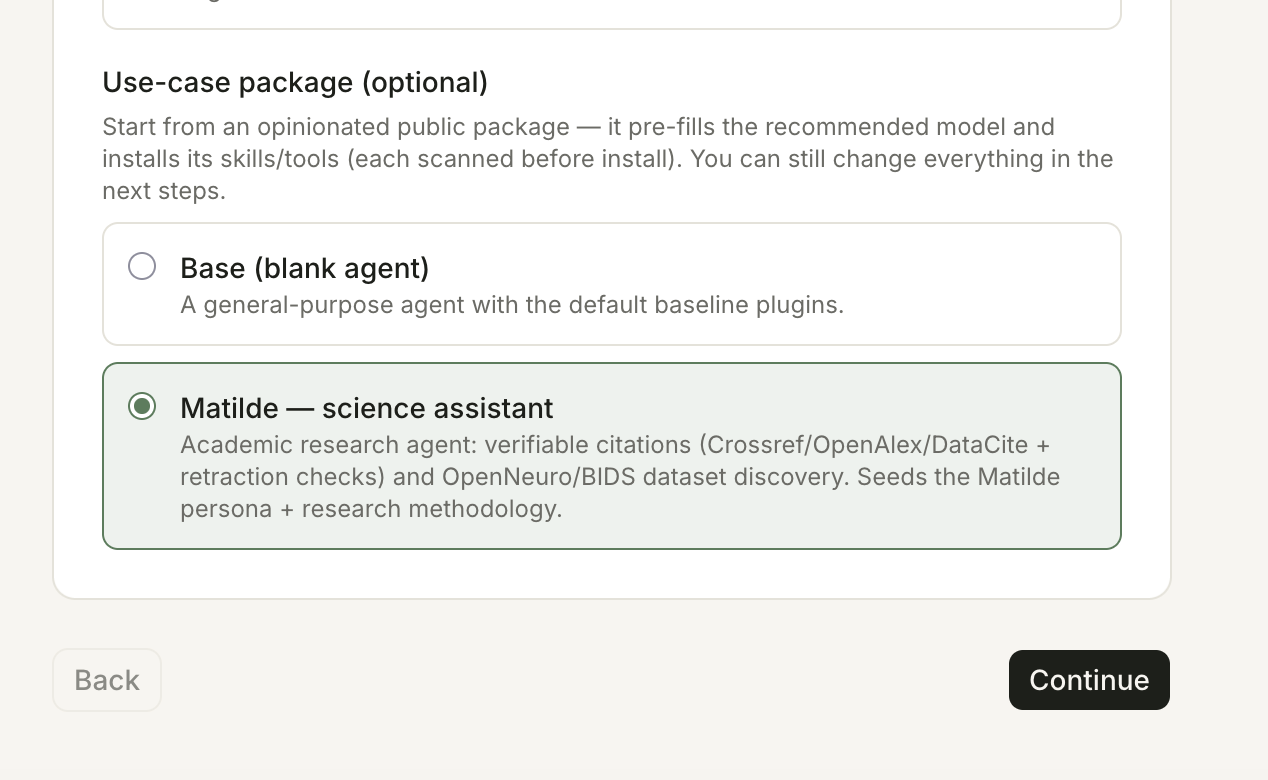
Task: Choose the Base package option card
Action: click(612, 284)
